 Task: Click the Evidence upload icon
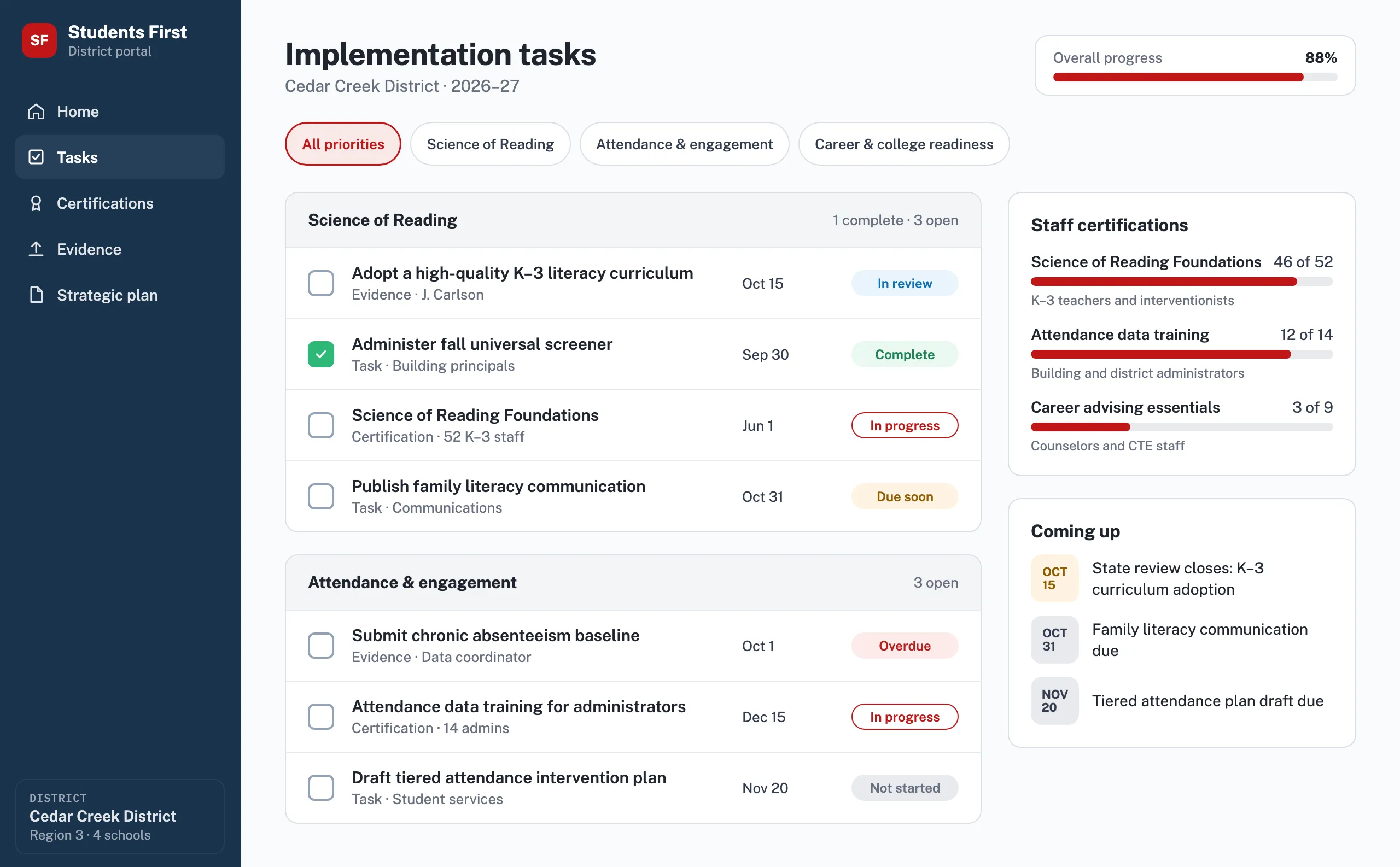point(36,249)
